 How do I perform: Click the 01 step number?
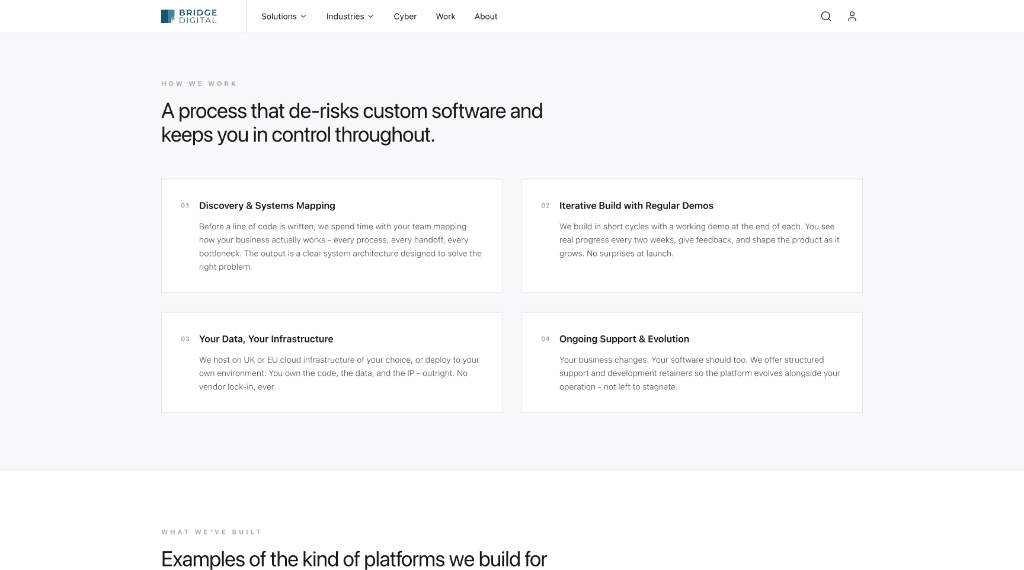185,206
